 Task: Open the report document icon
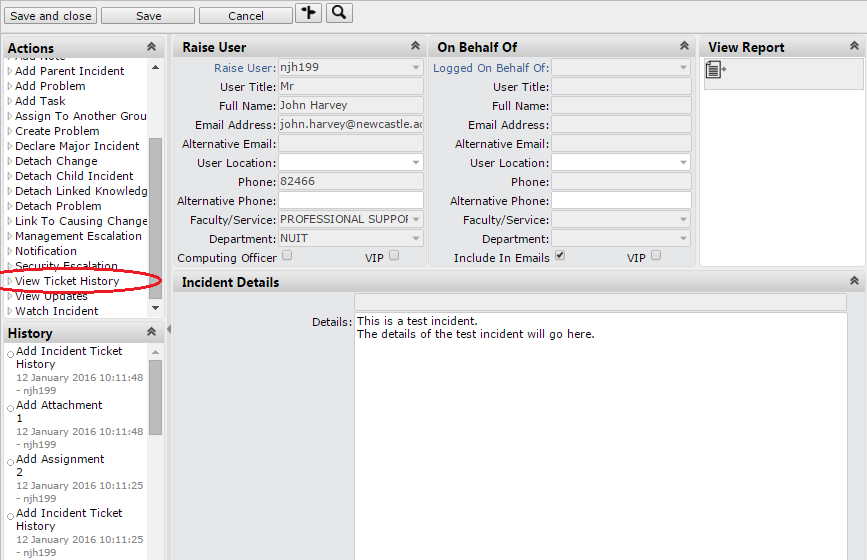tap(715, 69)
